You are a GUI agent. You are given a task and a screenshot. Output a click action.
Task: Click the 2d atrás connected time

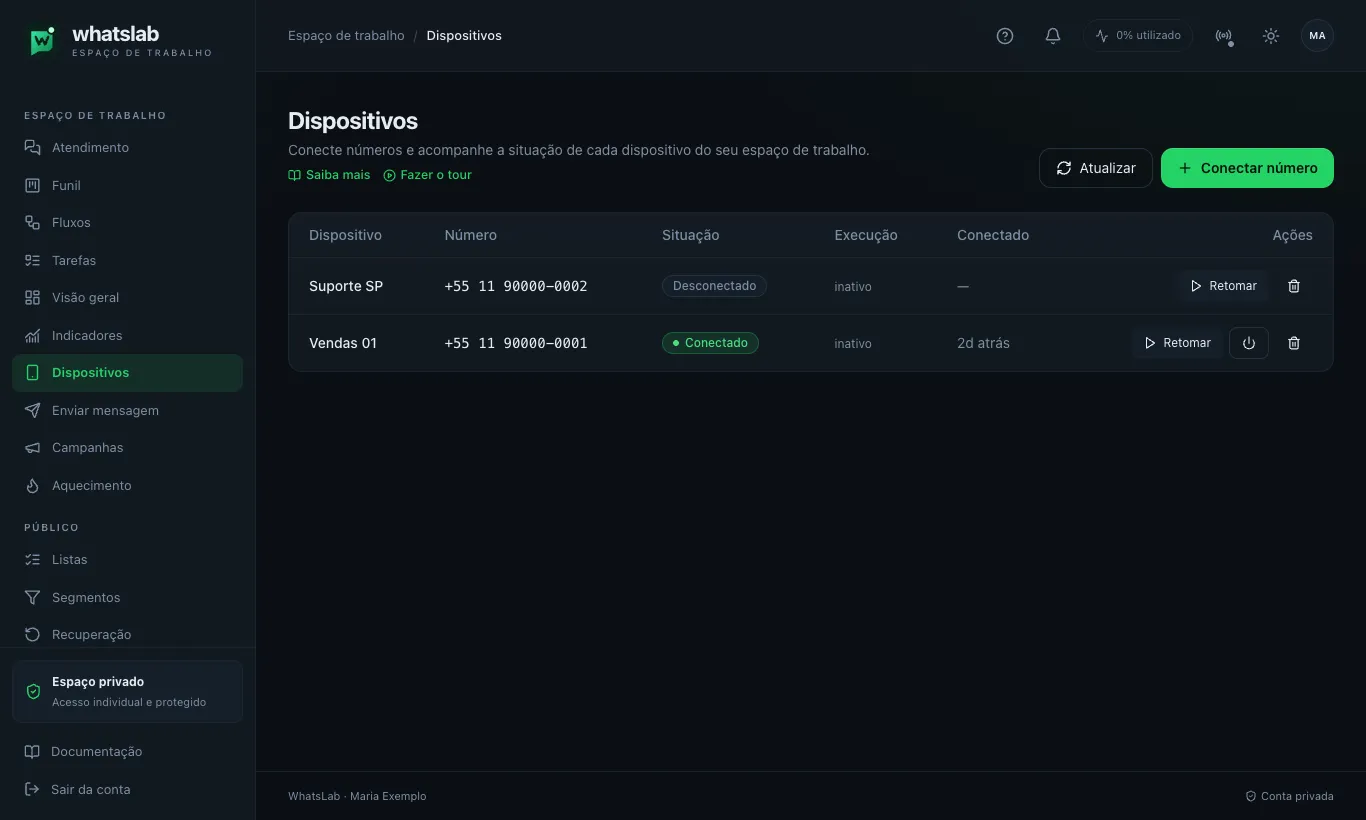[x=983, y=343]
